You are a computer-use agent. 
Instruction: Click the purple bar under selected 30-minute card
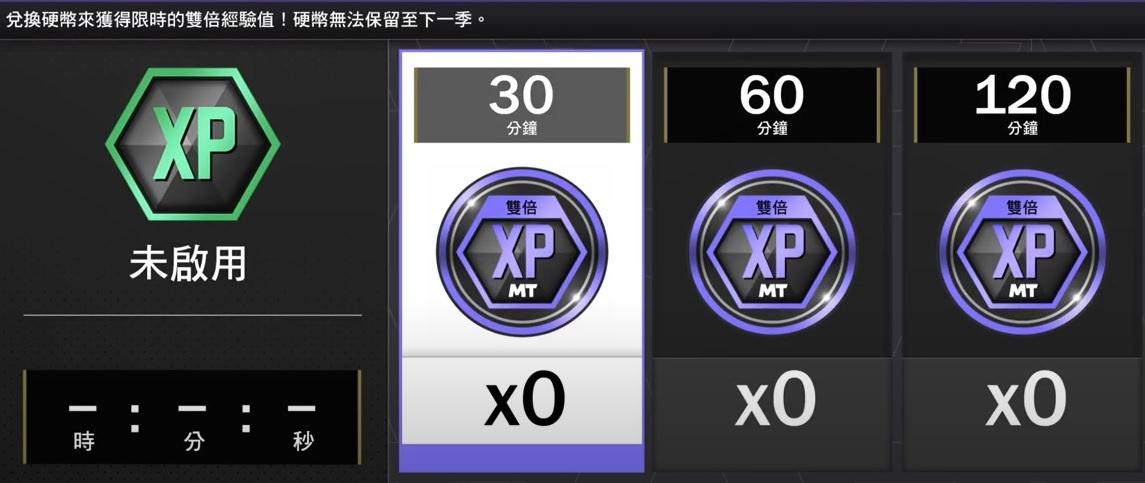[521, 458]
